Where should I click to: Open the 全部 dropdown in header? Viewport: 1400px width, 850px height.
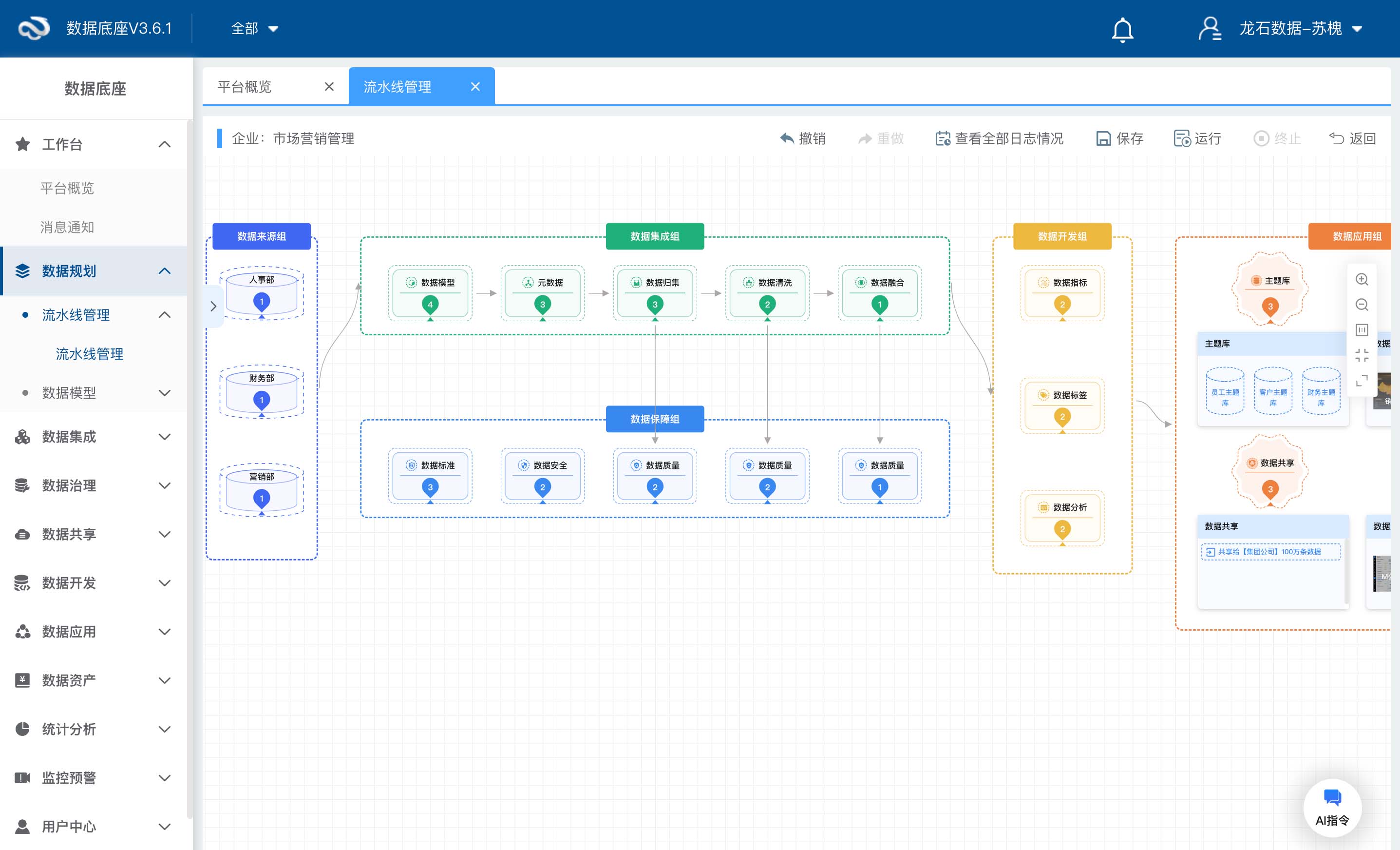point(254,28)
